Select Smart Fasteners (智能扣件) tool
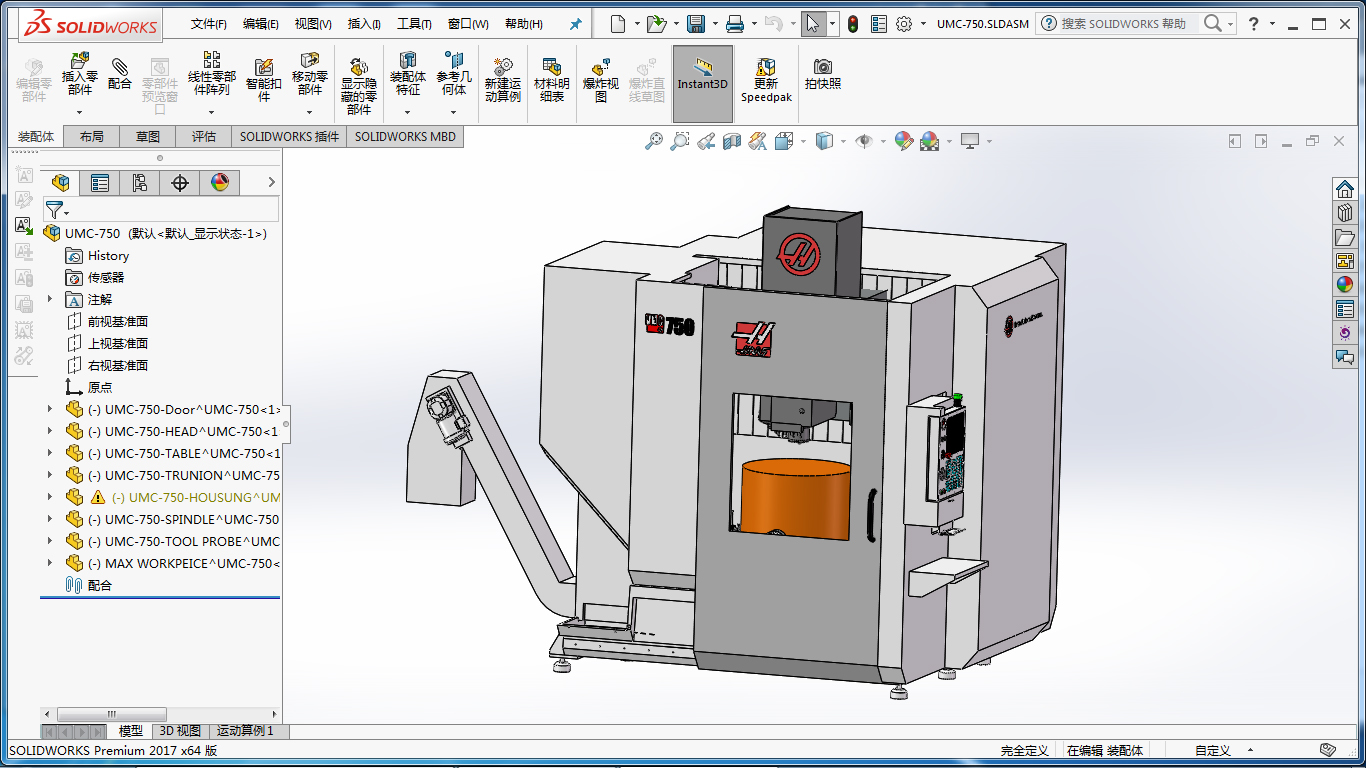The image size is (1366, 768). tap(264, 80)
